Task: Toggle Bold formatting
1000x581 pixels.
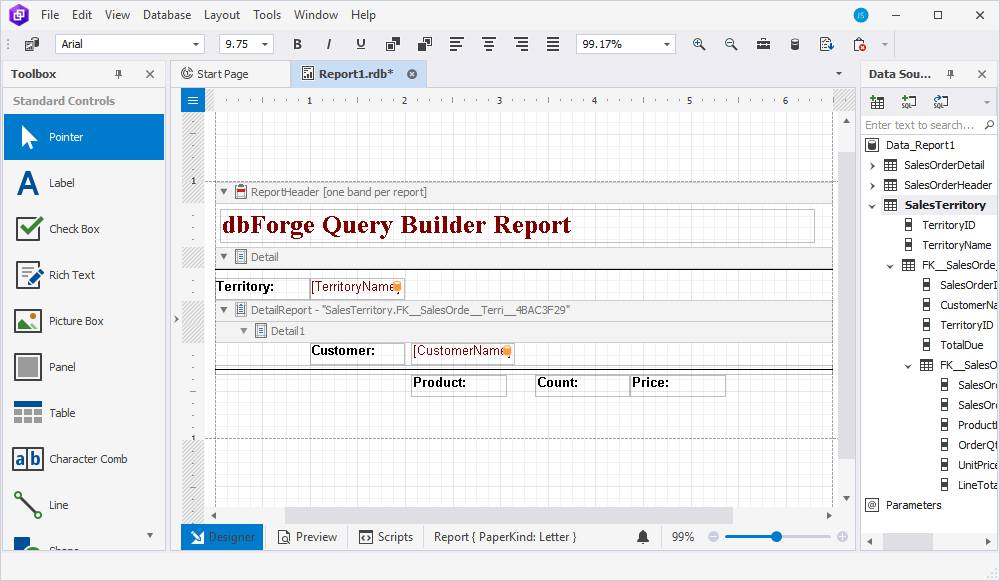Action: tap(297, 44)
